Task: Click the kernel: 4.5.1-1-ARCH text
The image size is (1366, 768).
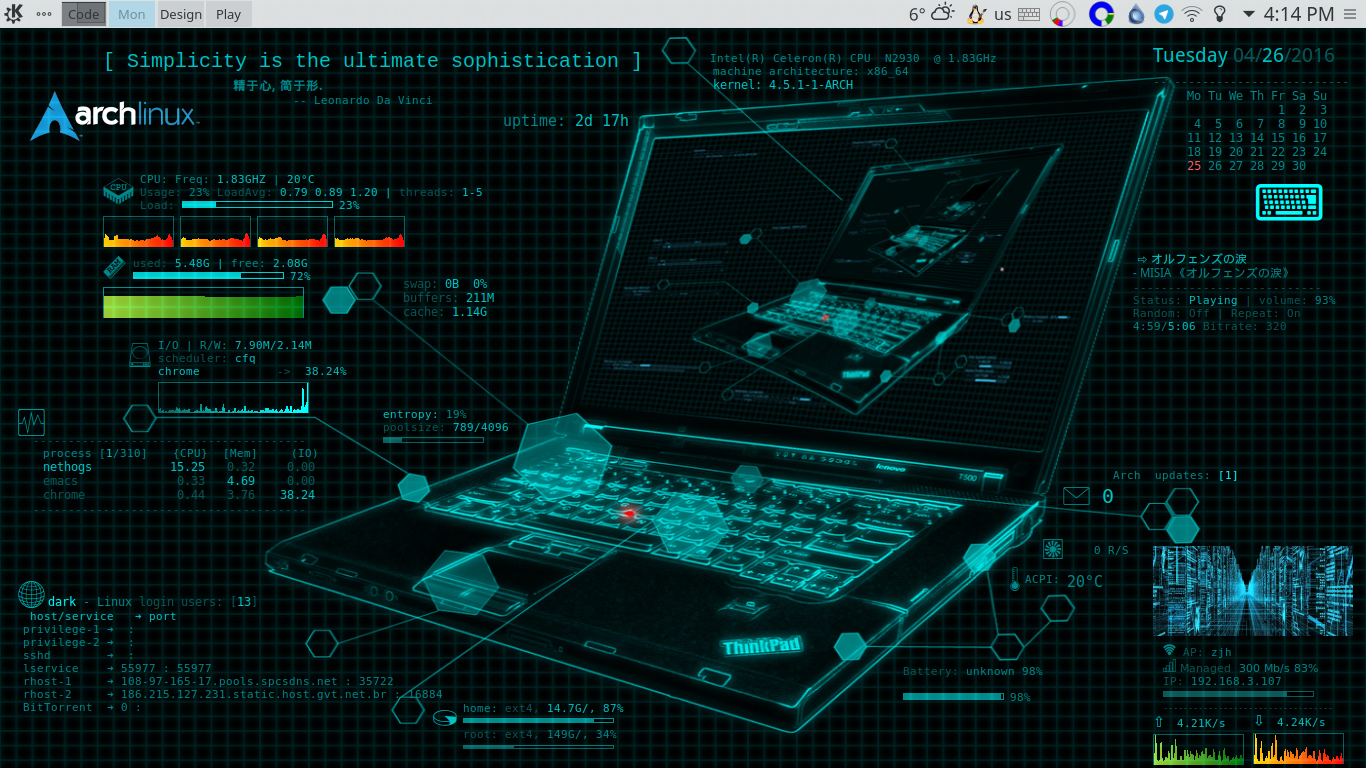Action: pyautogui.click(x=783, y=85)
